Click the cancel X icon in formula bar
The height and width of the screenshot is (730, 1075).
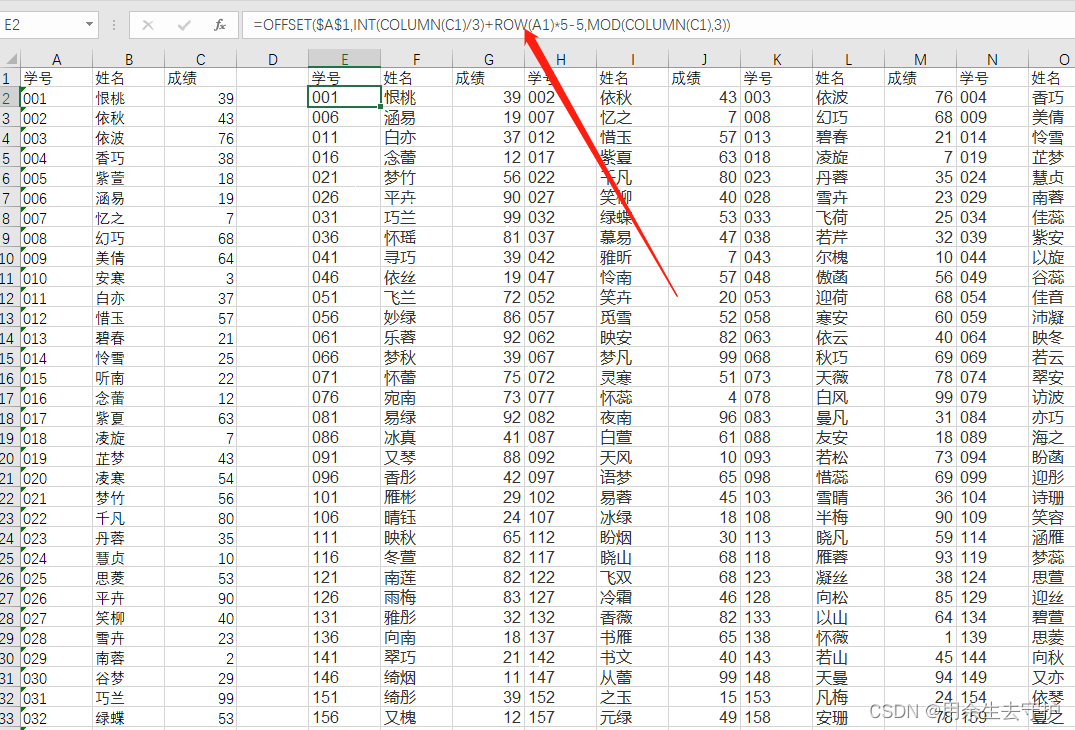(x=147, y=25)
